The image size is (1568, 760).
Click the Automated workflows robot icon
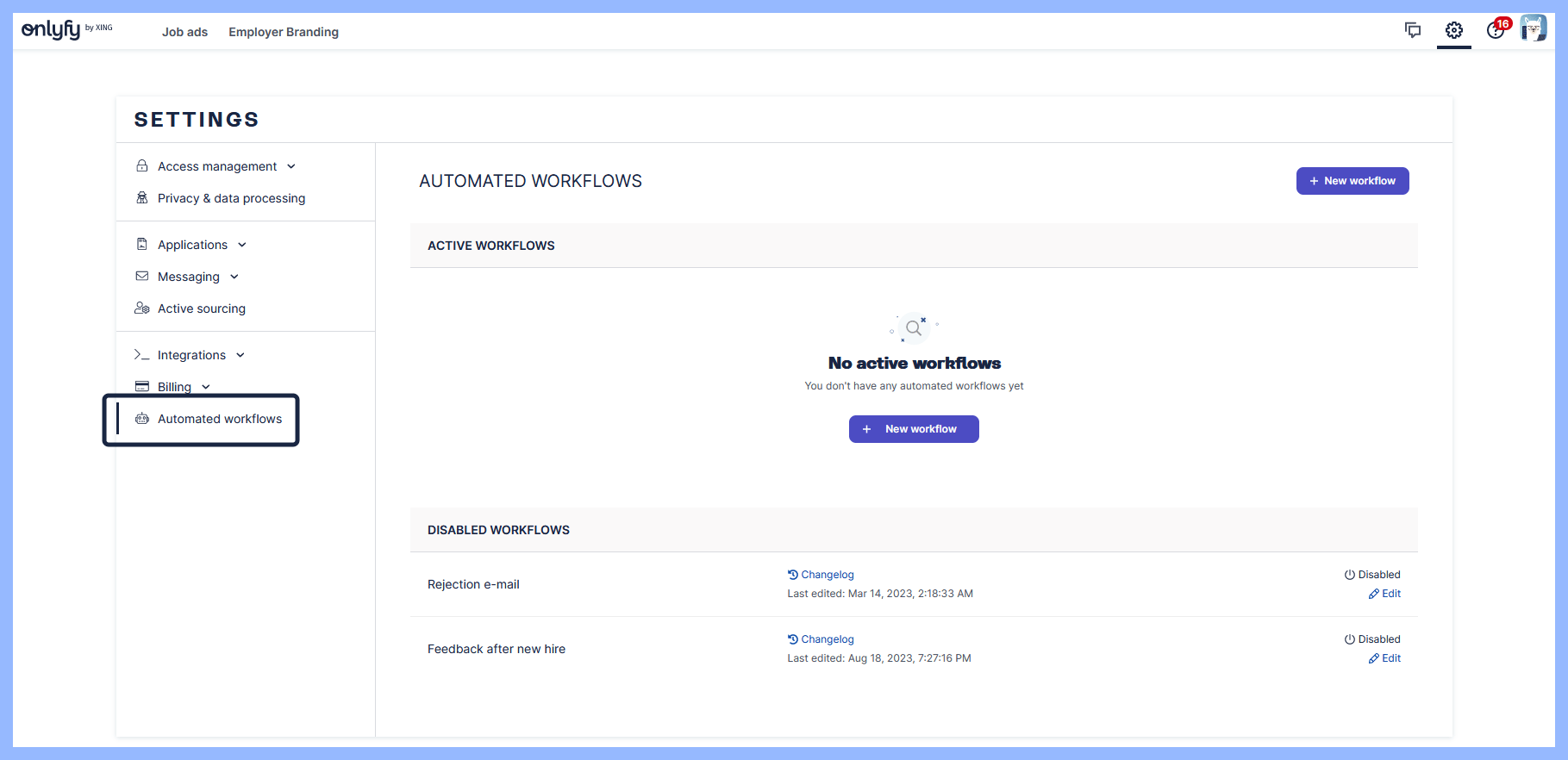[x=142, y=418]
